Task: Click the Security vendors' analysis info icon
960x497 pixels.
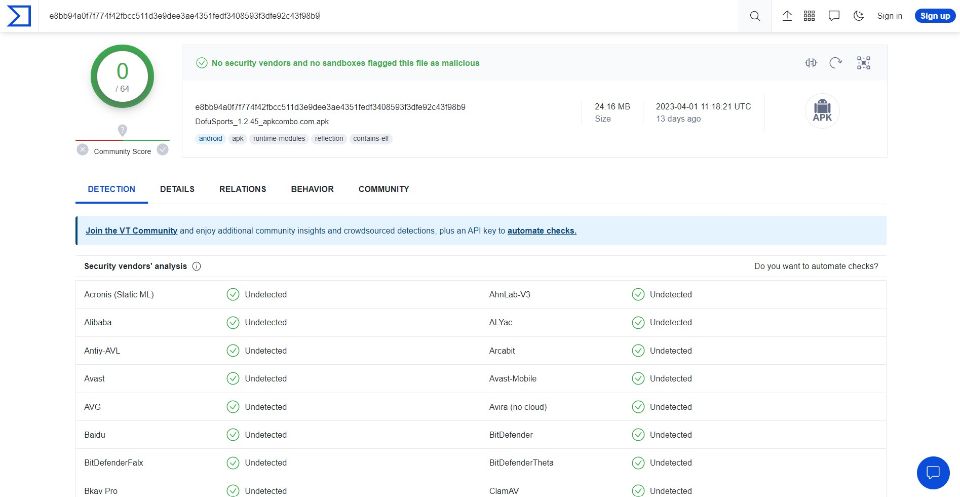Action: [197, 266]
